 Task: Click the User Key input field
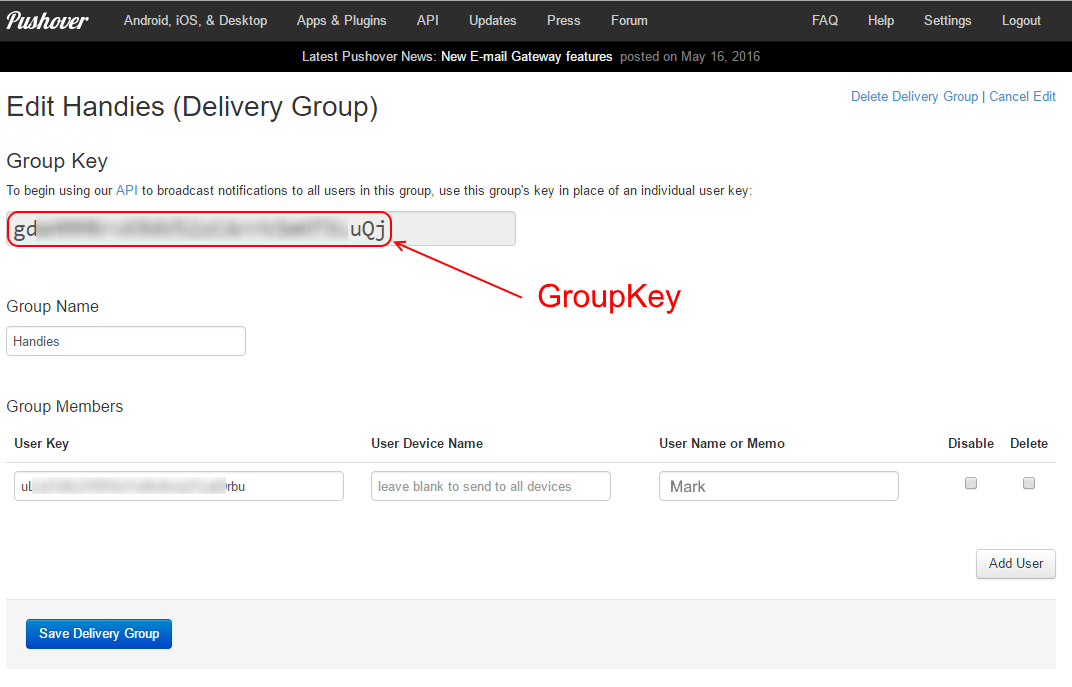pyautogui.click(x=178, y=486)
